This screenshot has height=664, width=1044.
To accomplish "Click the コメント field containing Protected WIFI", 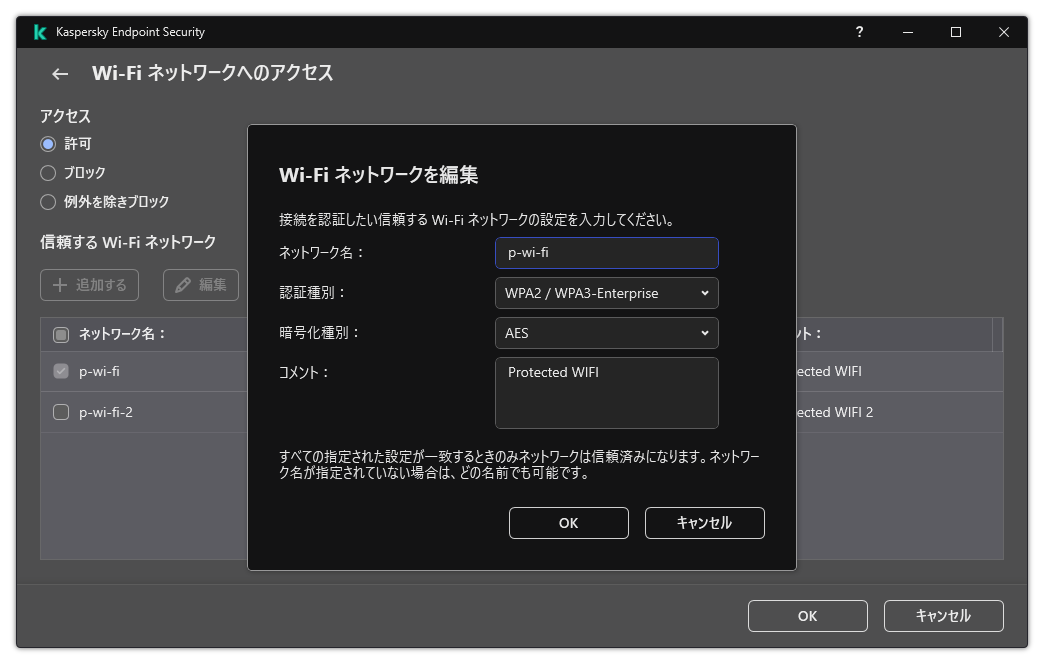I will click(607, 392).
